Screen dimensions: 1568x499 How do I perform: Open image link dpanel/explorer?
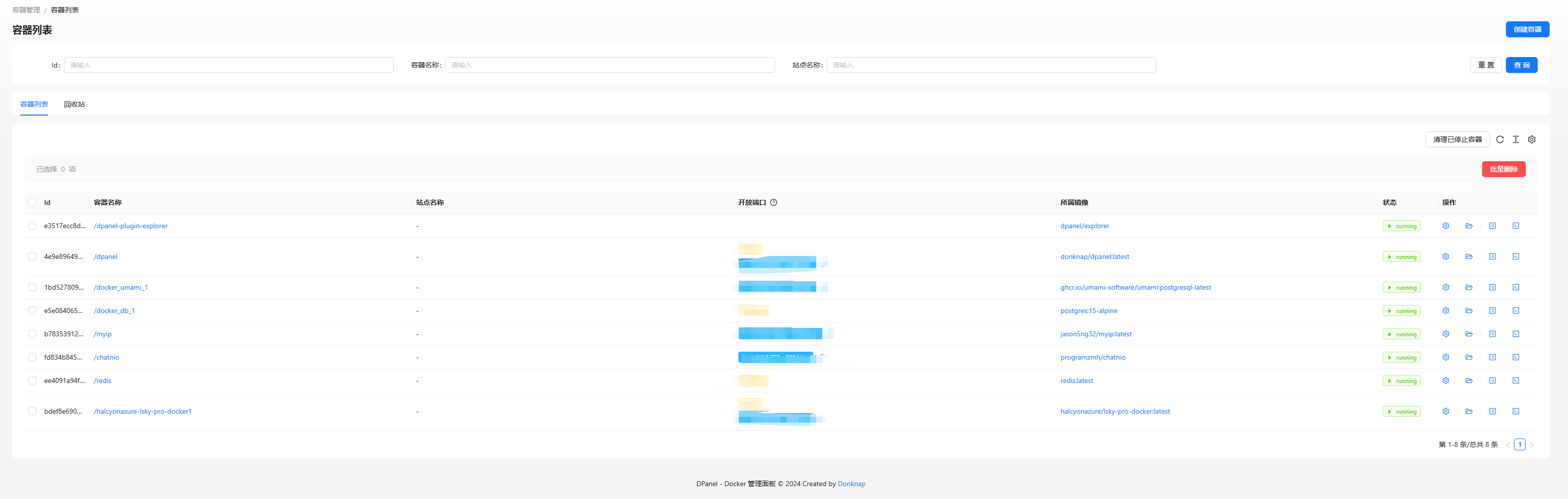tap(1085, 226)
